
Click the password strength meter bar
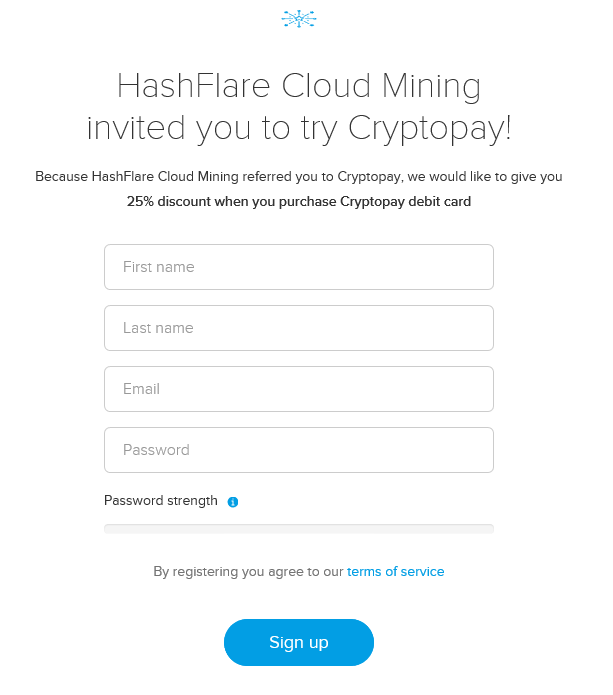pyautogui.click(x=299, y=529)
